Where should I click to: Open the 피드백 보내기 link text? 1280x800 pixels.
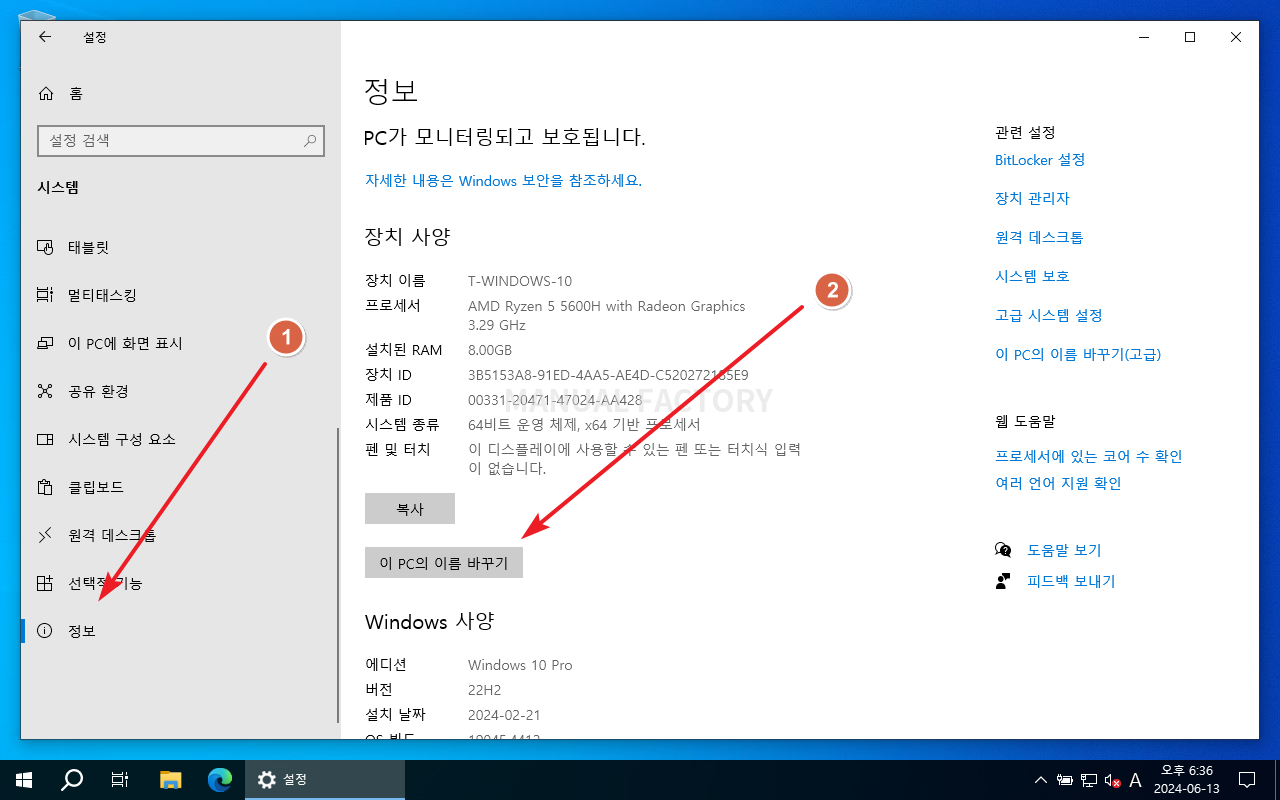(1071, 582)
